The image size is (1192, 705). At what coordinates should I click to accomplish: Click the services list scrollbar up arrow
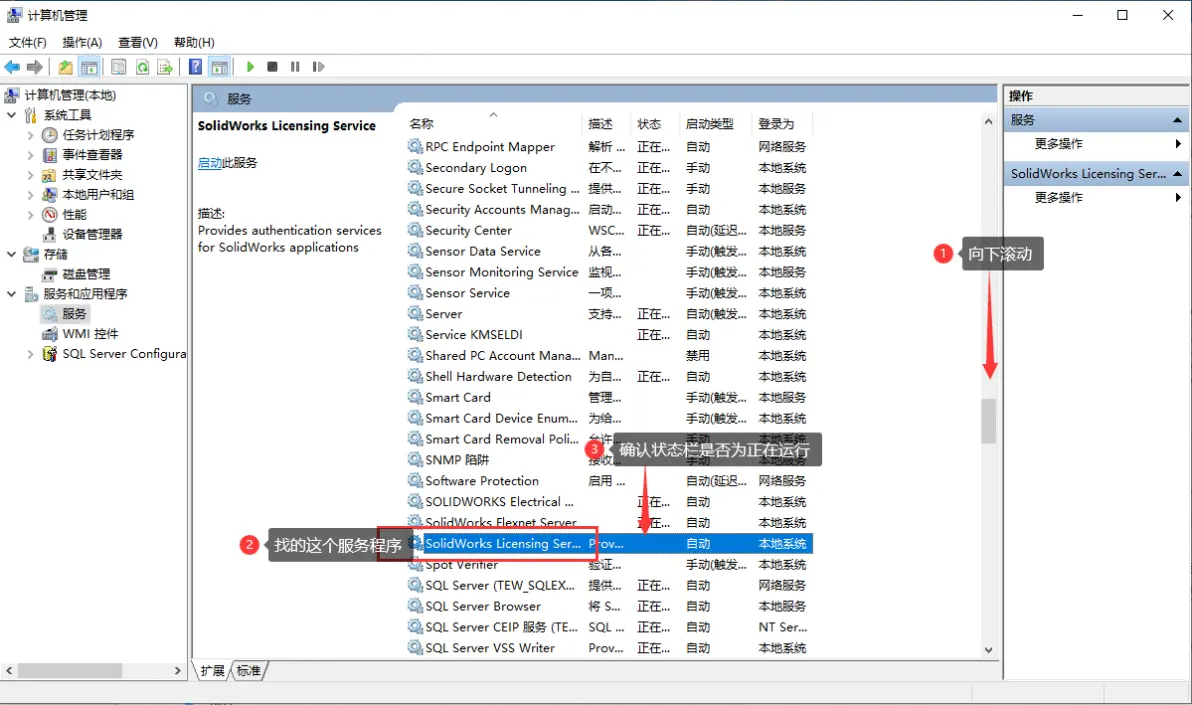coord(988,122)
